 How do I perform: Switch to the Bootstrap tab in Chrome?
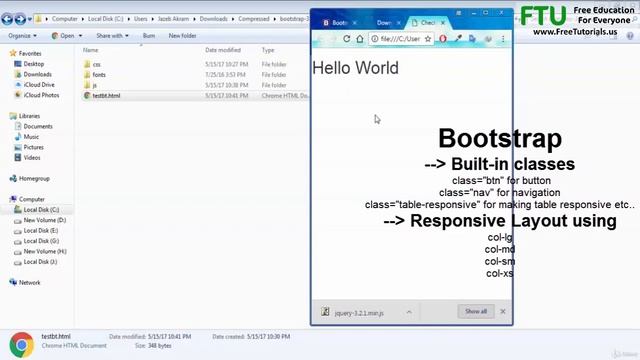[336, 23]
